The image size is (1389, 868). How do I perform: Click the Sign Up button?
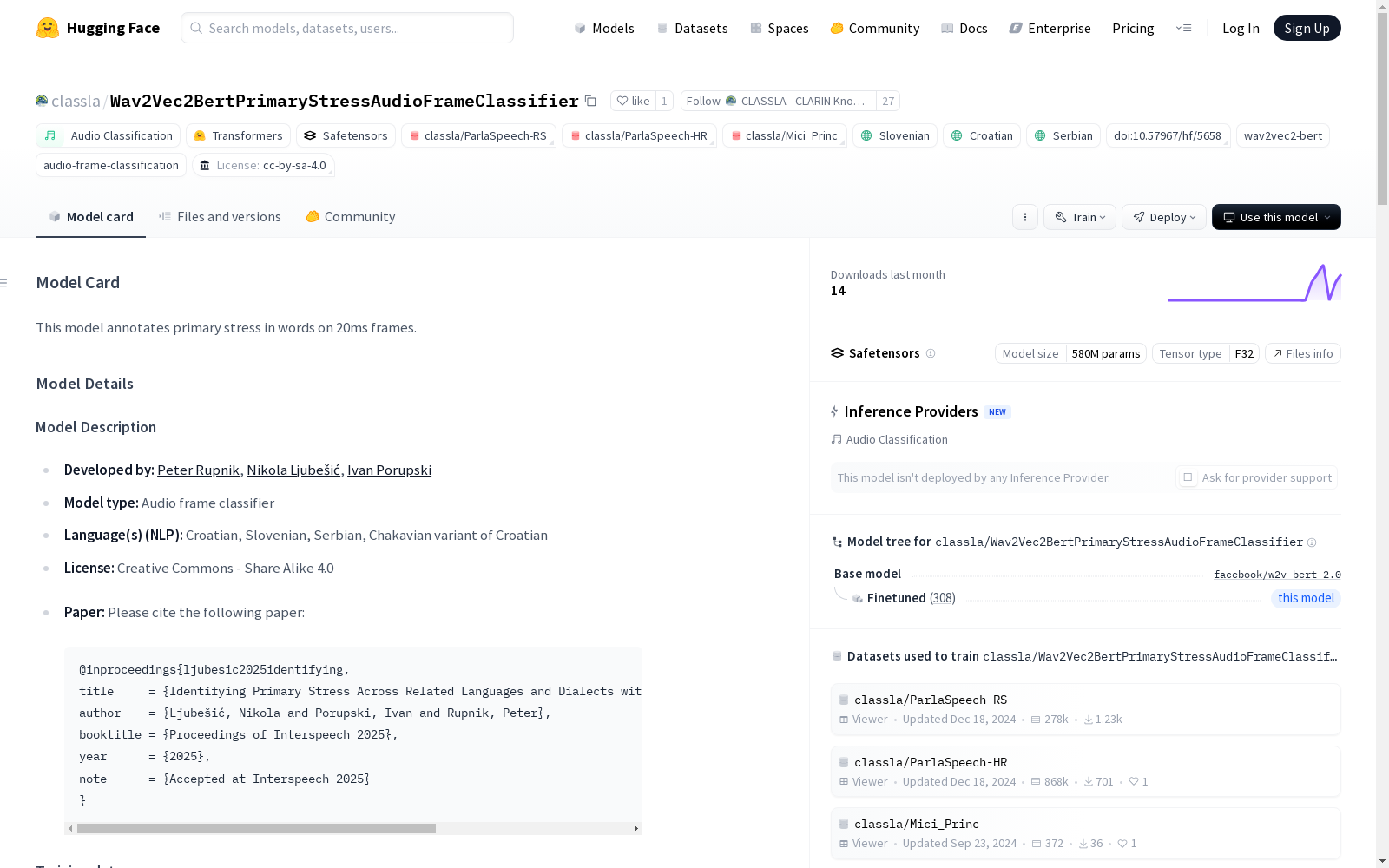1307,28
